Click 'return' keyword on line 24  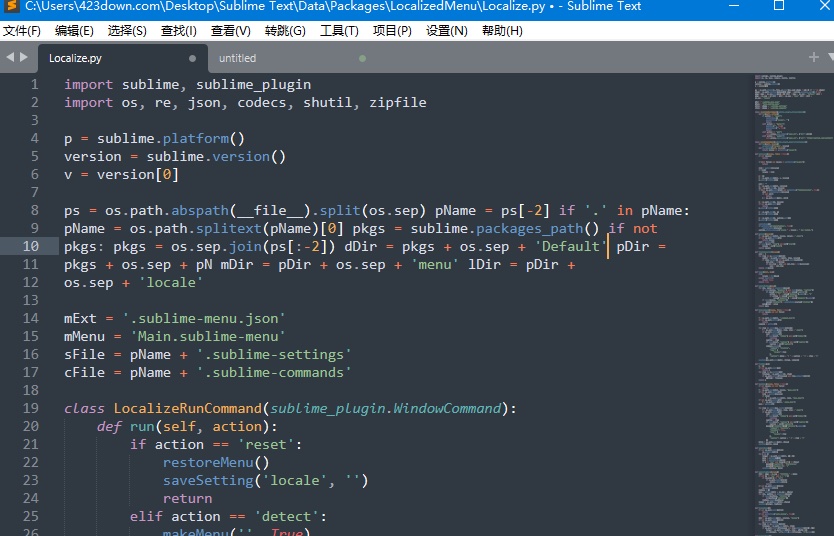click(x=187, y=498)
